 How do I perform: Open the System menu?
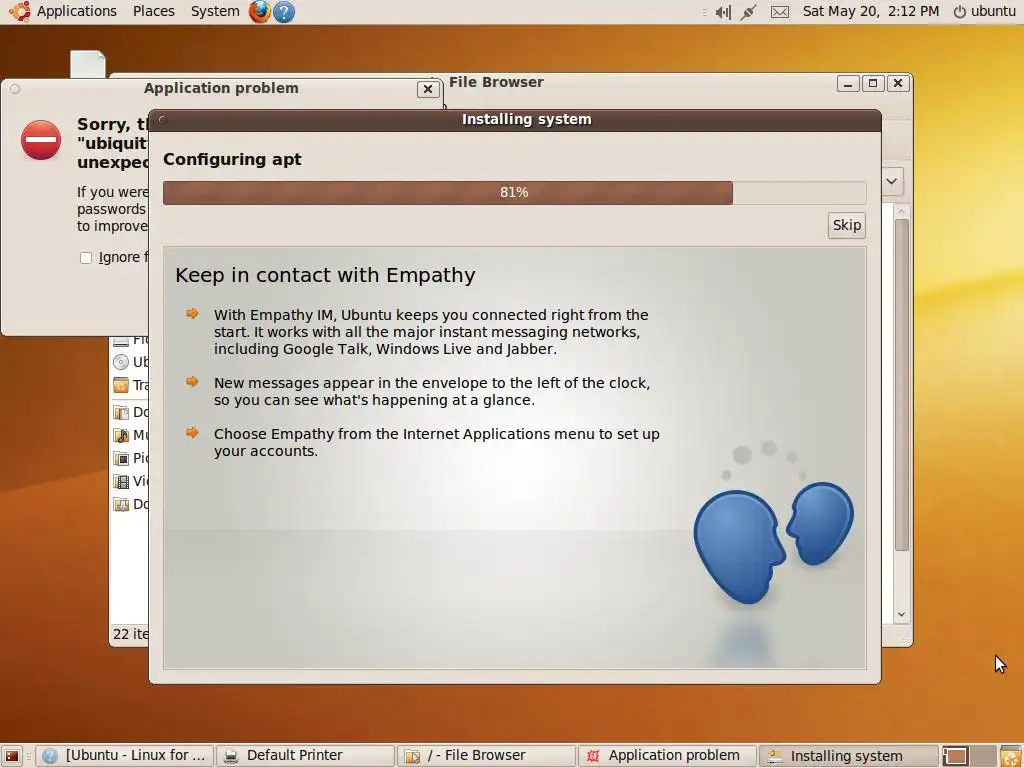pos(215,11)
